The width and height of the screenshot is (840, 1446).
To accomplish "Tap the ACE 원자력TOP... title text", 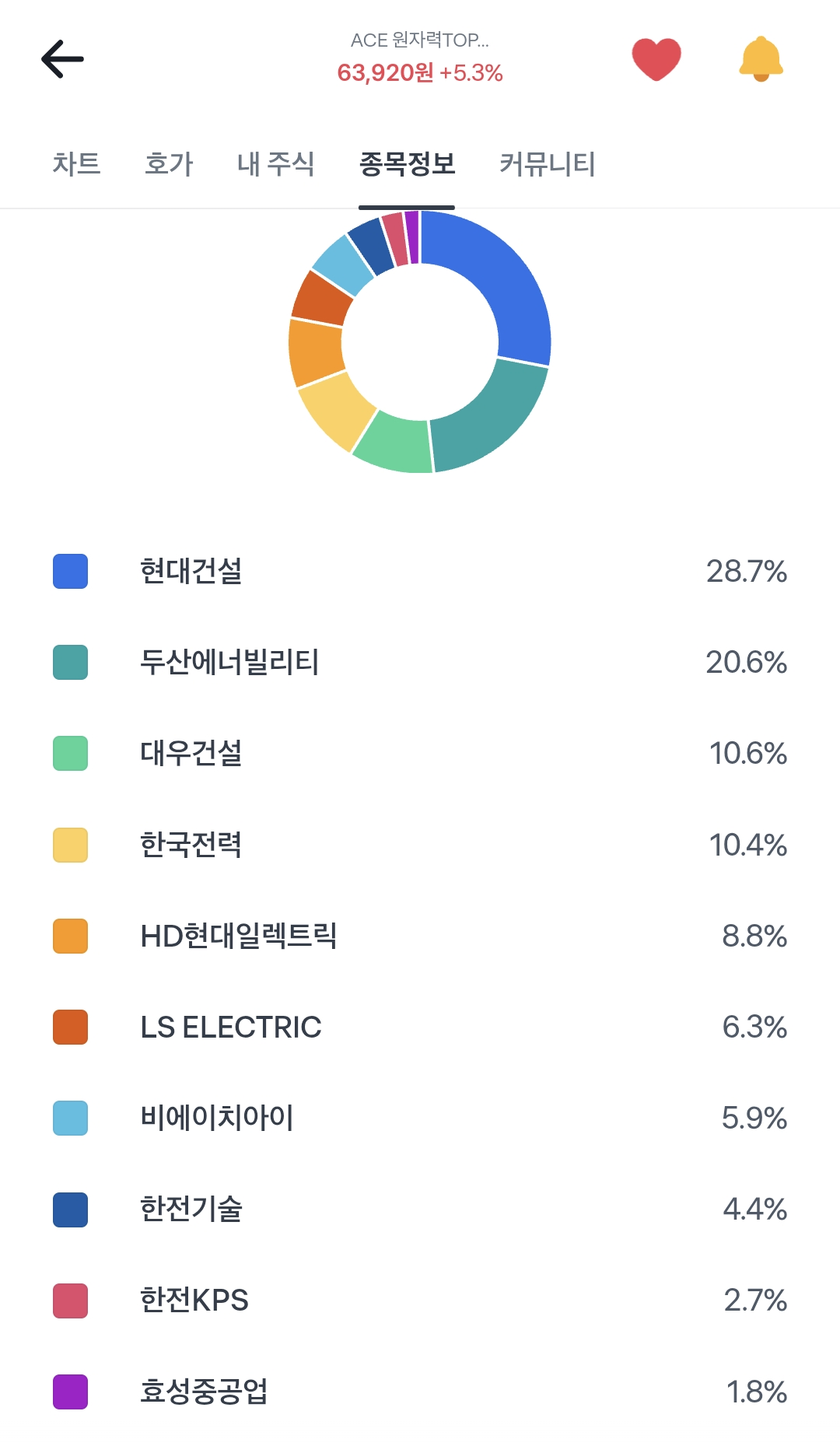I will tap(420, 40).
